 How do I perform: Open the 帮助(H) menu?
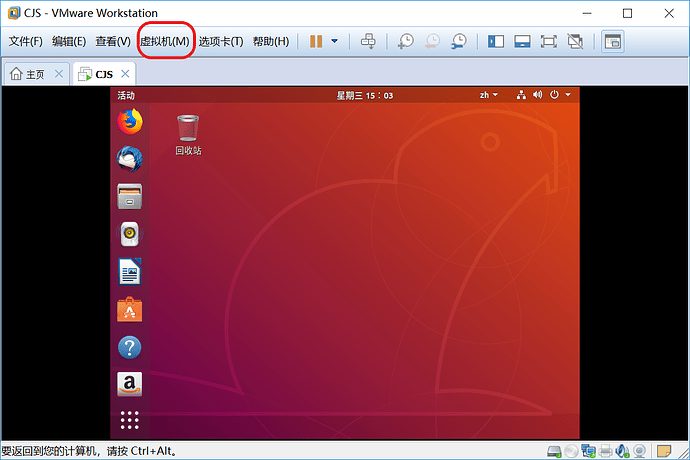(271, 41)
